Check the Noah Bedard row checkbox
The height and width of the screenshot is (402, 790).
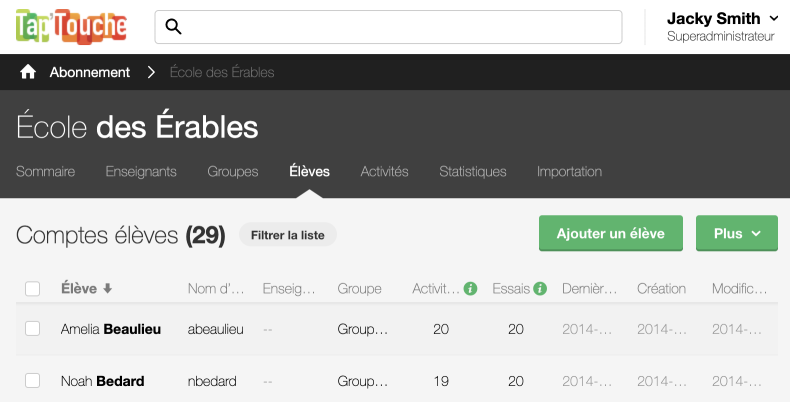[x=33, y=380]
